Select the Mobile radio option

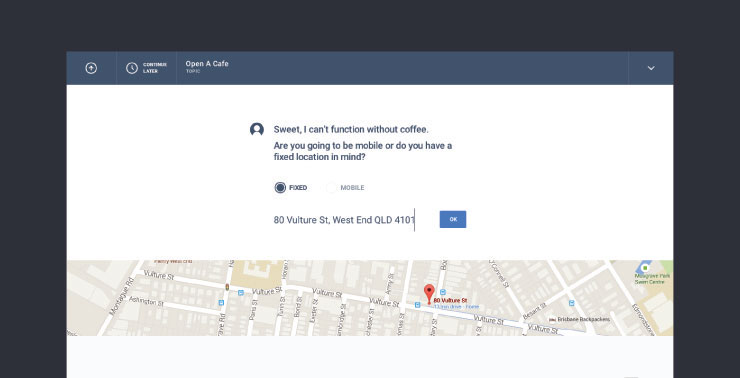pyautogui.click(x=331, y=188)
